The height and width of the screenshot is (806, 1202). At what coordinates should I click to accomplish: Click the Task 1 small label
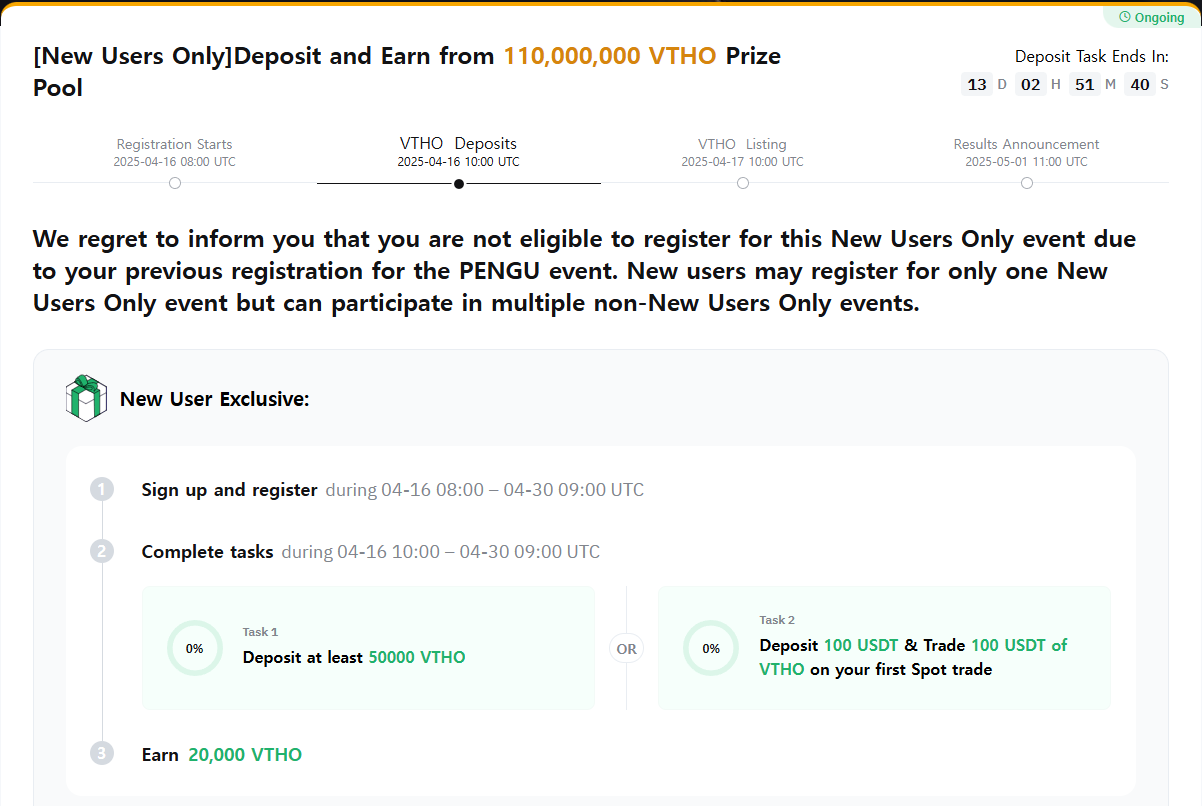(260, 632)
